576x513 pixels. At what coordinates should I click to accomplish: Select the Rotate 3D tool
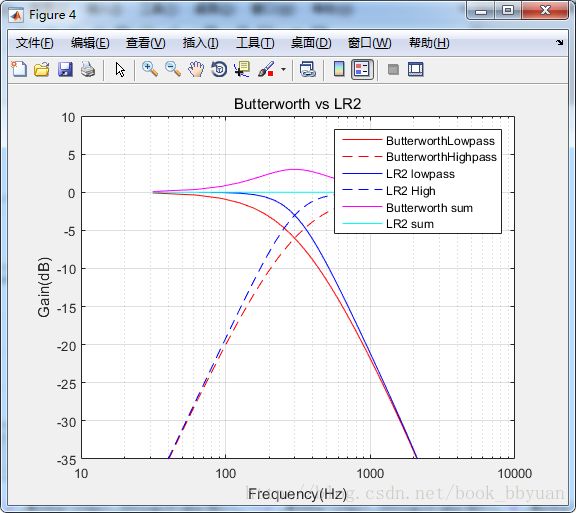coord(219,69)
